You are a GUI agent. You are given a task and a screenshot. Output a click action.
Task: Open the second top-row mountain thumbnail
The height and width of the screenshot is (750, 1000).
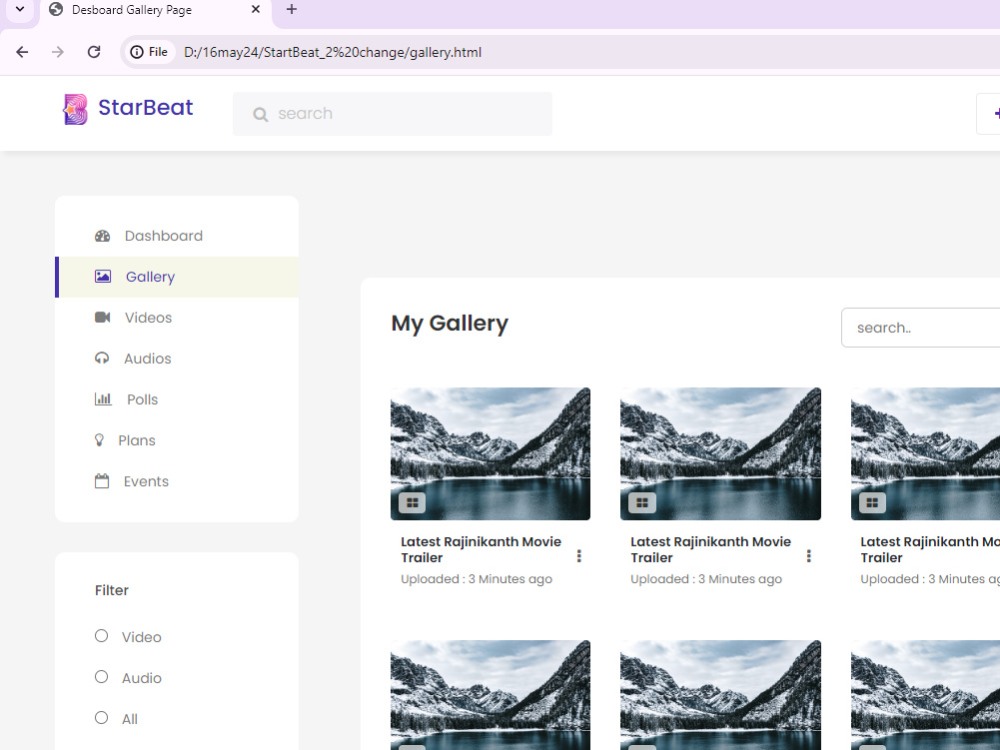[721, 453]
